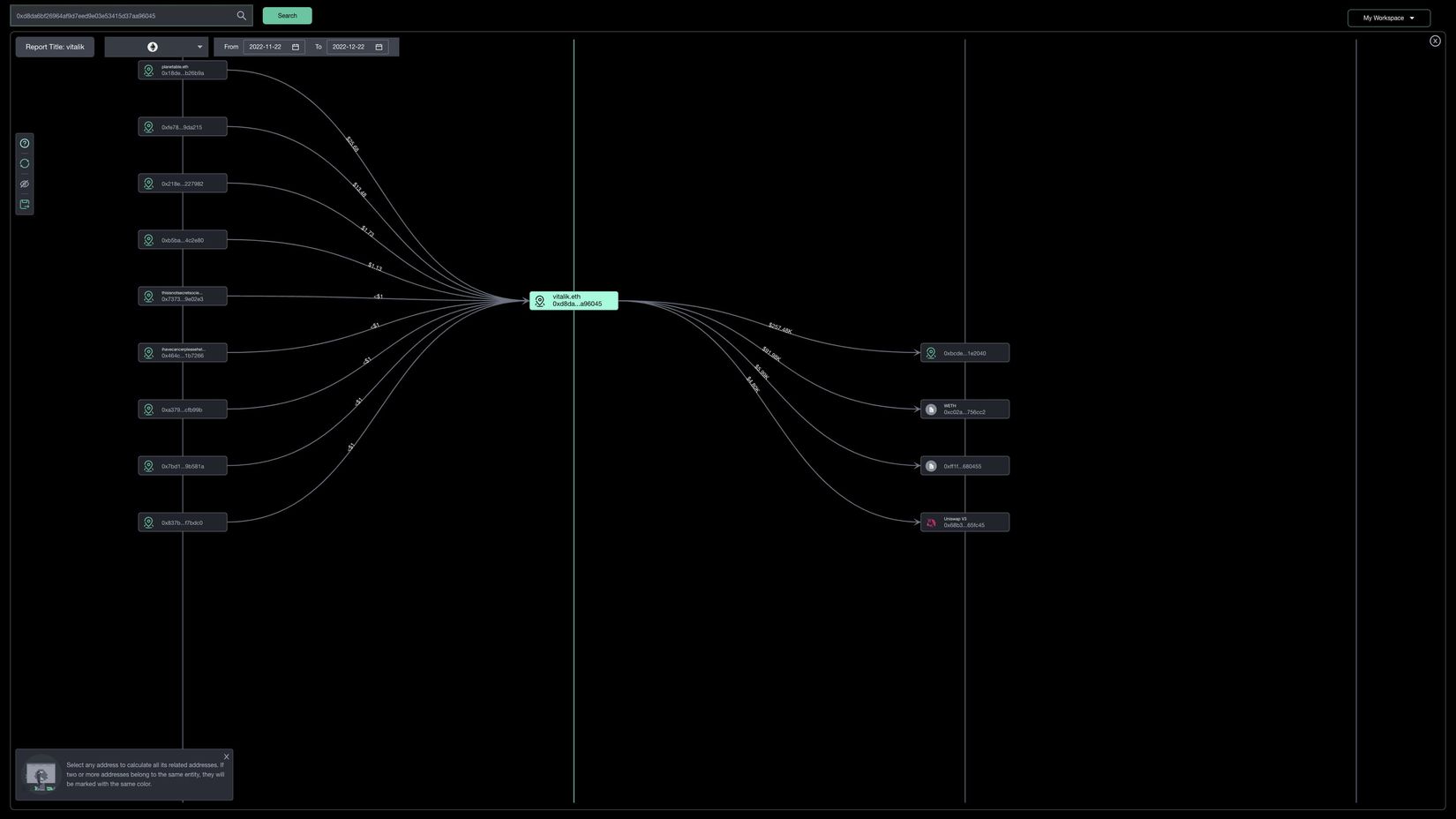Select the 0x218e...227982 address node
This screenshot has width=1456, height=819.
click(183, 184)
